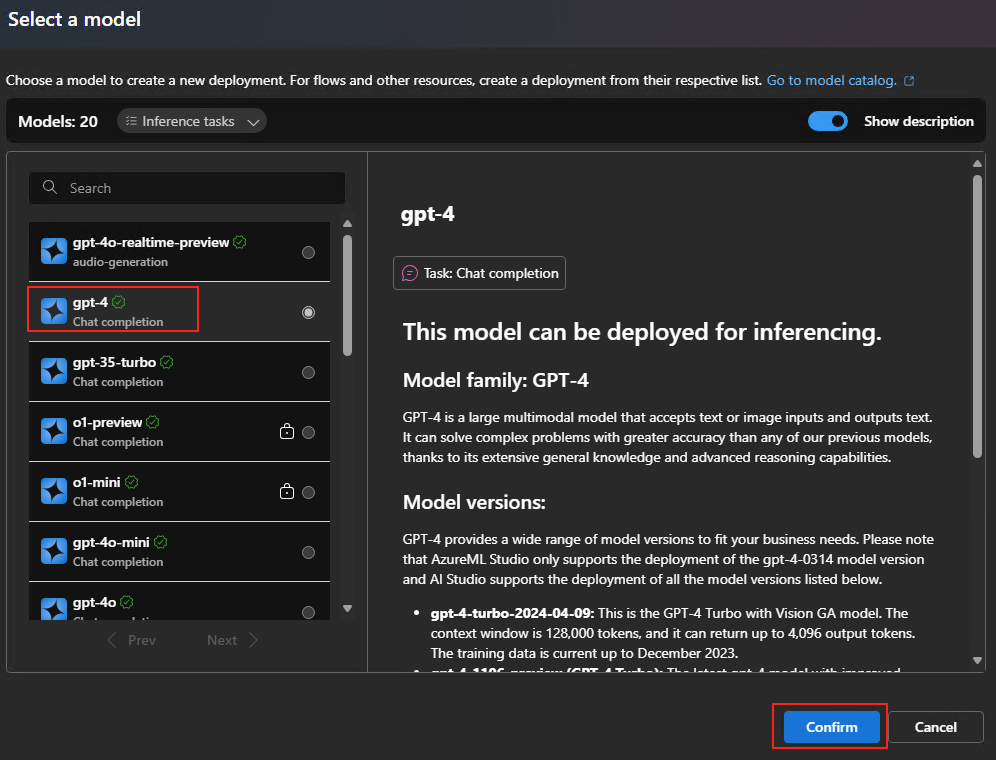Click the o1-mini model name

(97, 482)
